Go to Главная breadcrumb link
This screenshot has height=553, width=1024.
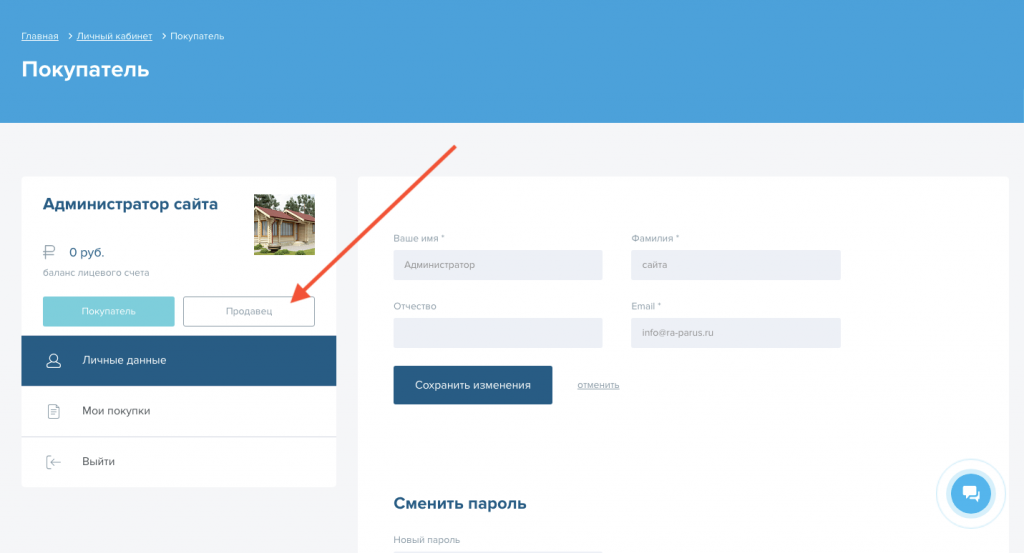tap(40, 36)
